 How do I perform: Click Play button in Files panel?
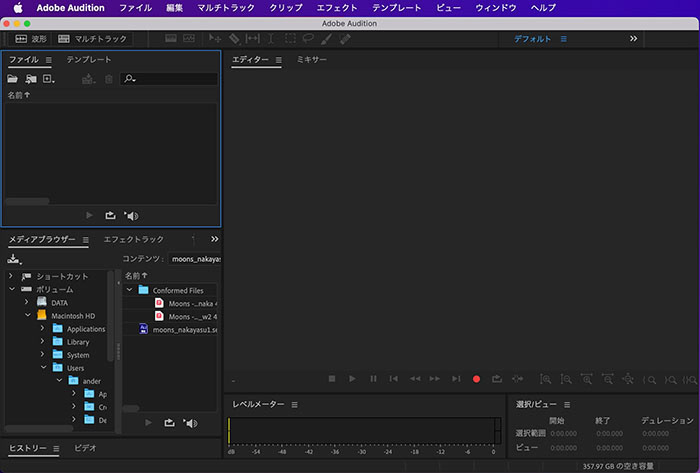89,216
